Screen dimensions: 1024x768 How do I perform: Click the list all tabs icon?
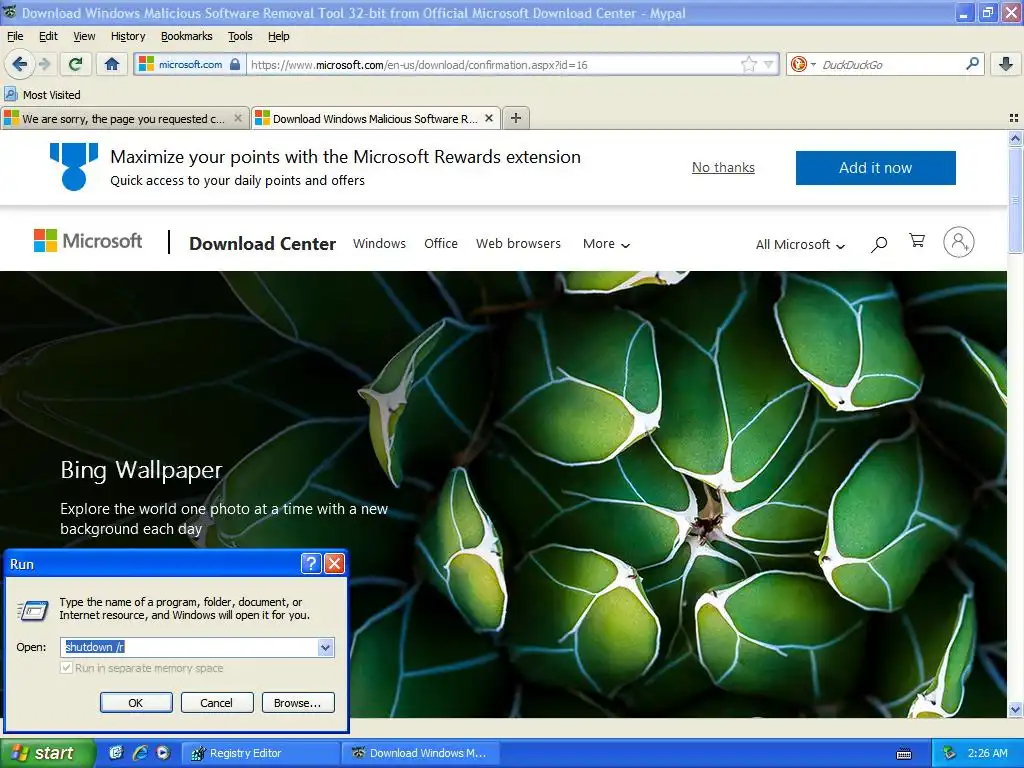(1014, 118)
